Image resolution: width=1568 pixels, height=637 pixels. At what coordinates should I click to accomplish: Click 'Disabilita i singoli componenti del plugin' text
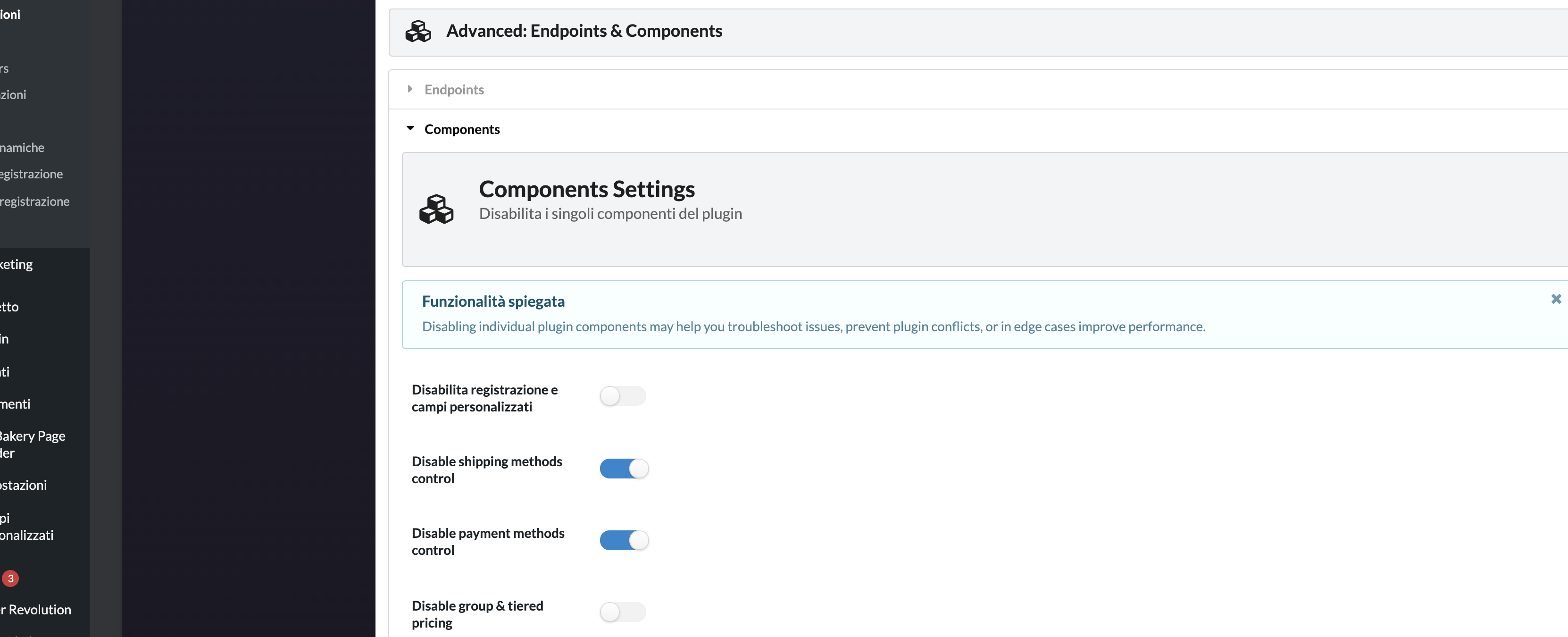[x=610, y=214]
